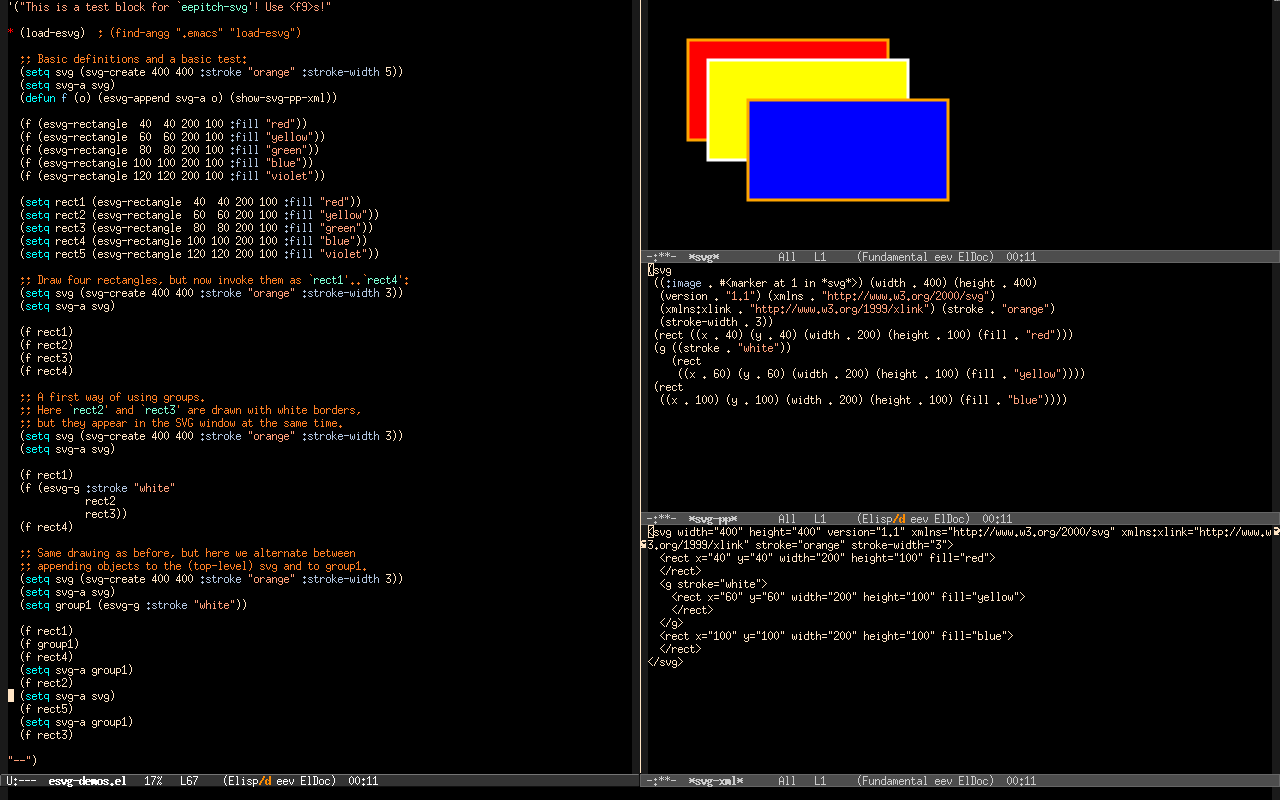Click "(svg" on the first line of the *svg* buffer
The width and height of the screenshot is (1280, 800).
[660, 270]
